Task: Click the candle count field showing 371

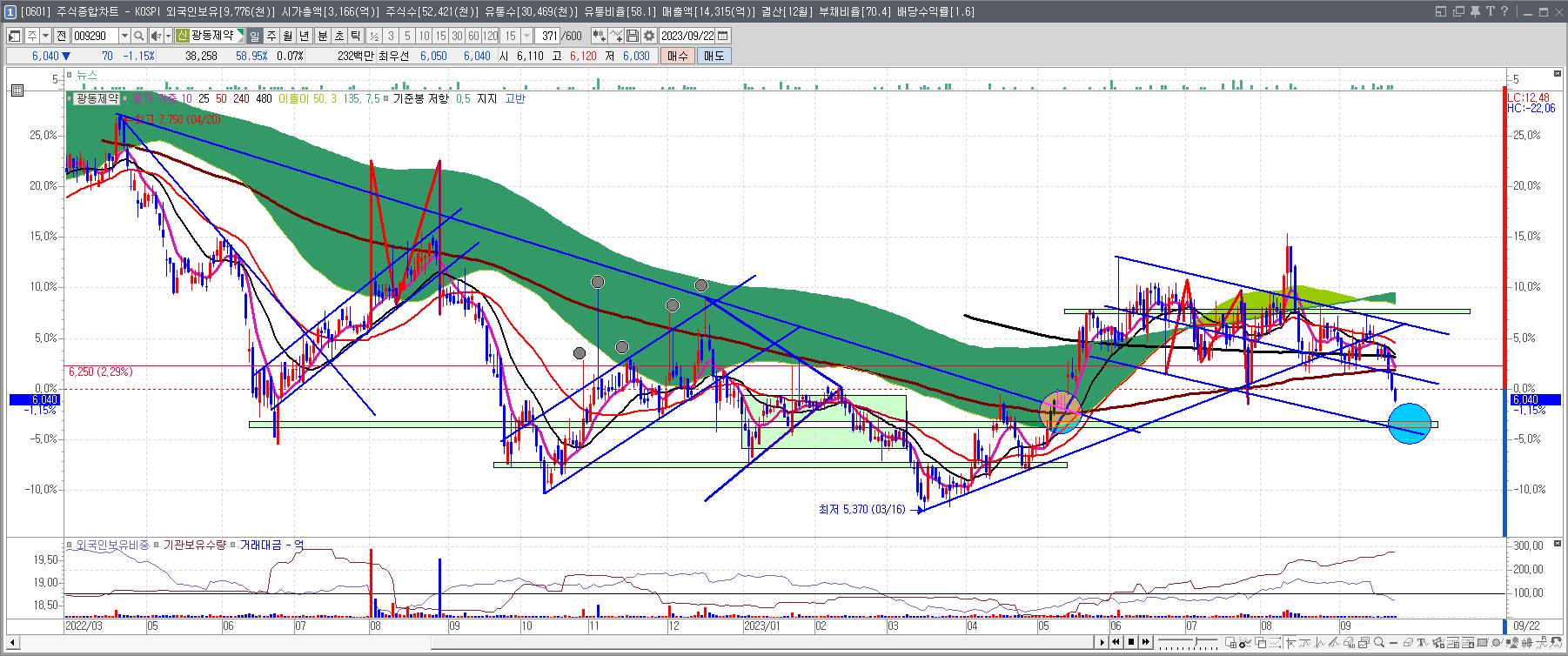Action: coord(547,36)
